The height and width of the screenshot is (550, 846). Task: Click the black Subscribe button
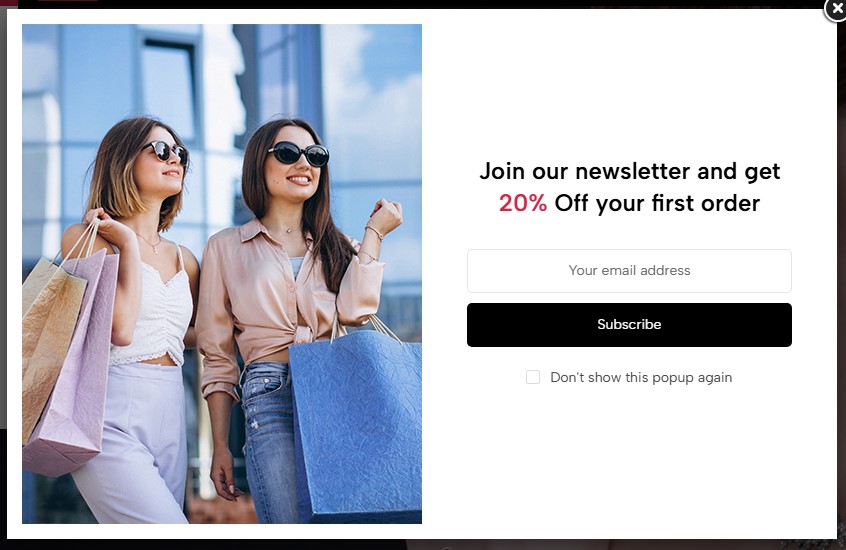click(x=629, y=325)
